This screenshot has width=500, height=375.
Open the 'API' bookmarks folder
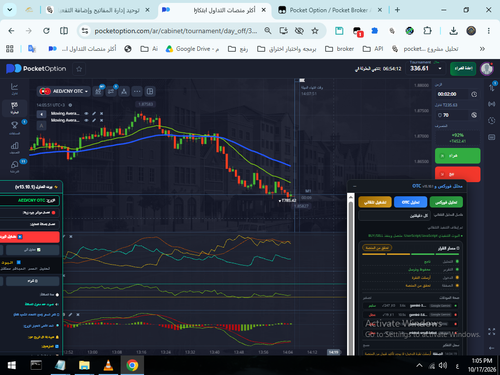[x=373, y=49]
